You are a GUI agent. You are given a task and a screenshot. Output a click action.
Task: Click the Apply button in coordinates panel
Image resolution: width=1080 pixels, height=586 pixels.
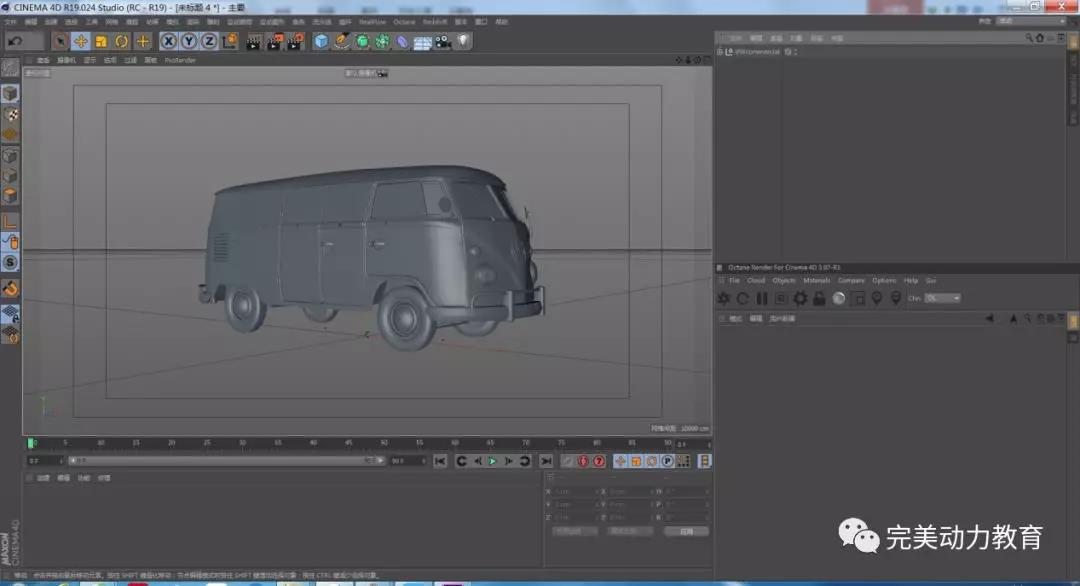(686, 531)
